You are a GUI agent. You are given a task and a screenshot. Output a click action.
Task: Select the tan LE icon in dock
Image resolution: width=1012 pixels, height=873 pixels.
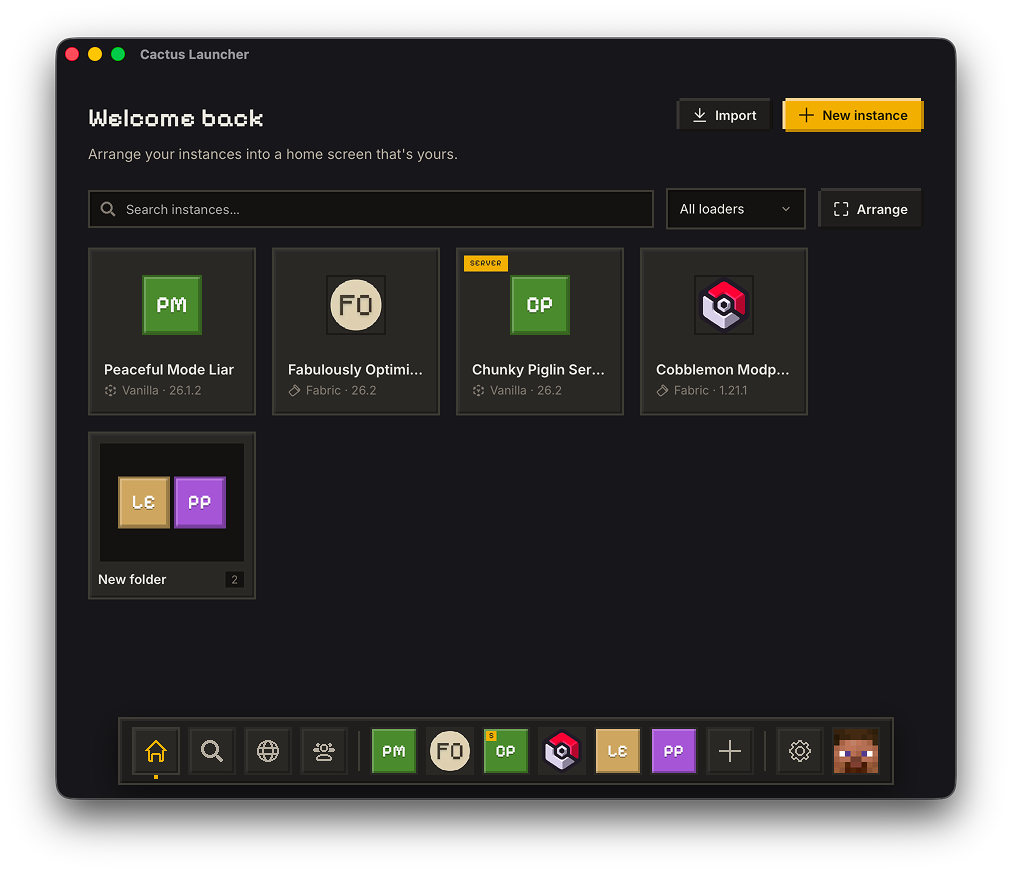(618, 750)
